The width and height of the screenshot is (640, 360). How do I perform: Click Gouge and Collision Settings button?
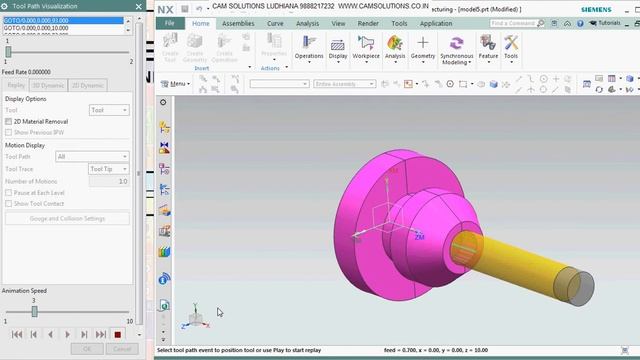(67, 219)
